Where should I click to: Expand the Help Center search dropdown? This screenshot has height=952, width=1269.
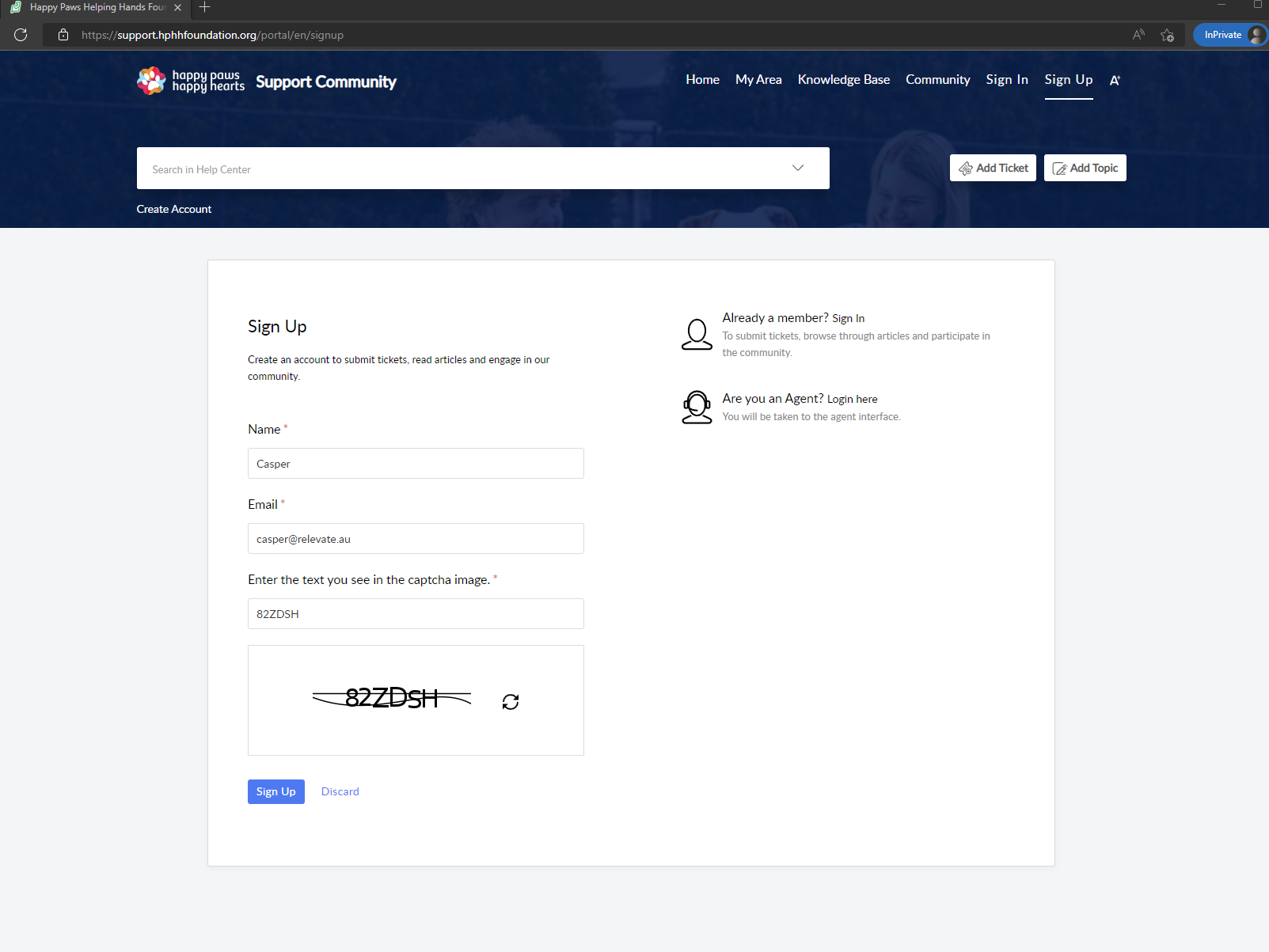click(797, 168)
